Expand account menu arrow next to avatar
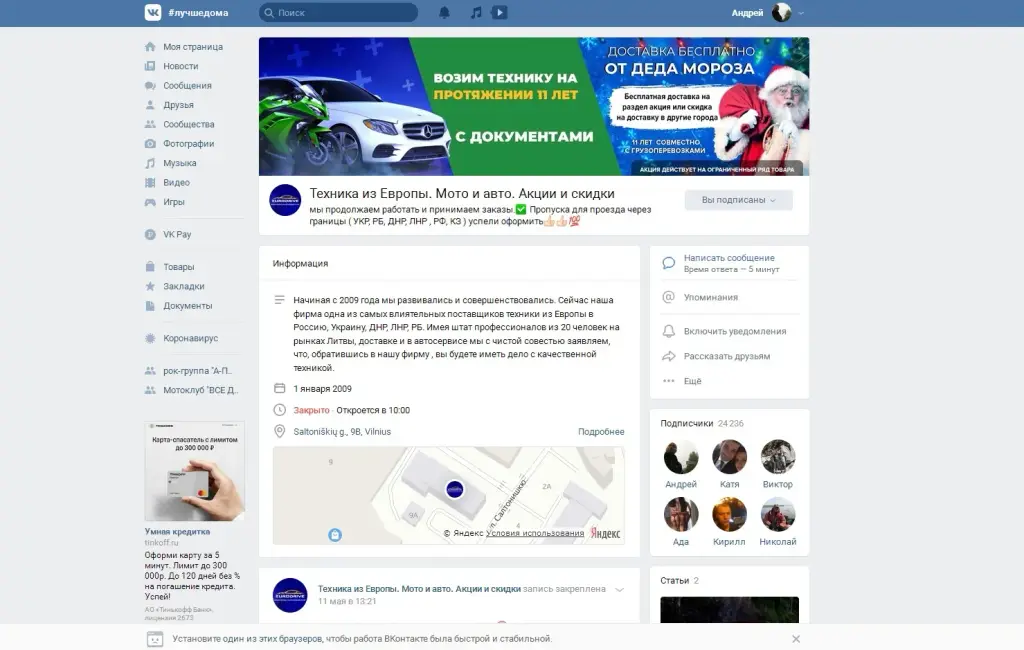This screenshot has width=1024, height=650. click(801, 13)
